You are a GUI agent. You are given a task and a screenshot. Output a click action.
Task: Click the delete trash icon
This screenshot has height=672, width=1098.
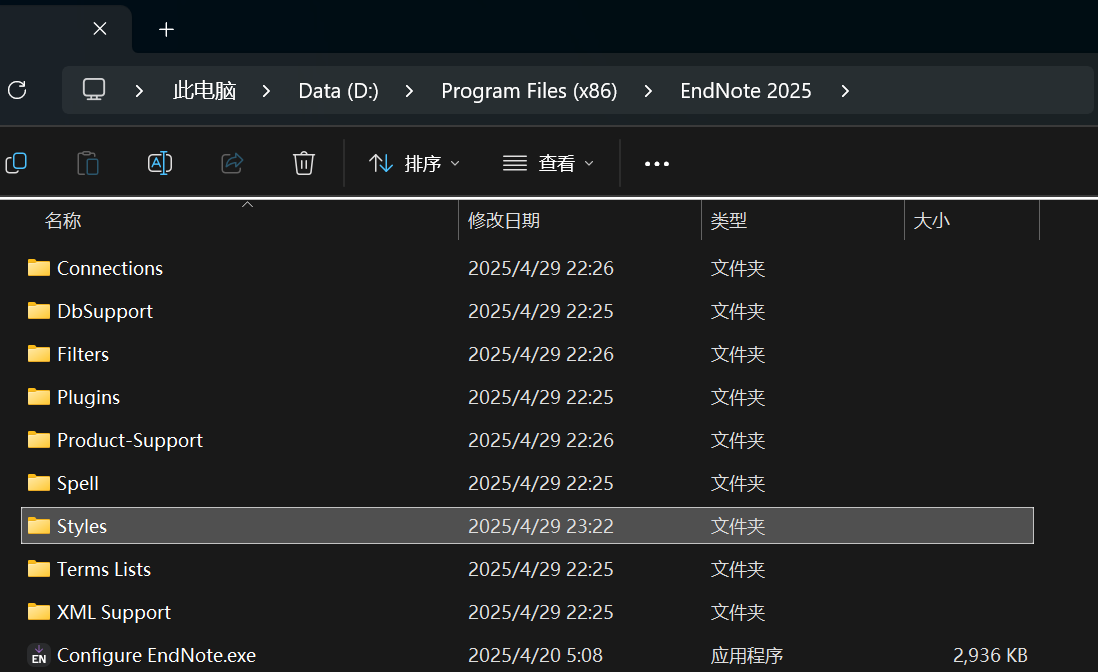point(303,163)
